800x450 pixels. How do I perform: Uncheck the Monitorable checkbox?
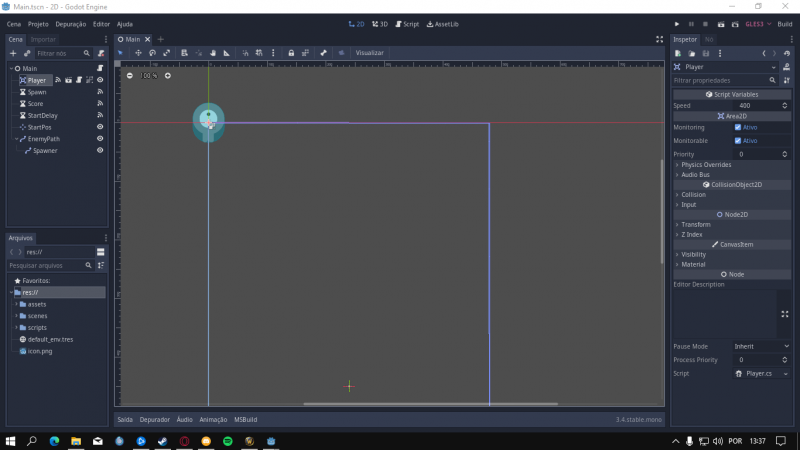[x=738, y=141]
